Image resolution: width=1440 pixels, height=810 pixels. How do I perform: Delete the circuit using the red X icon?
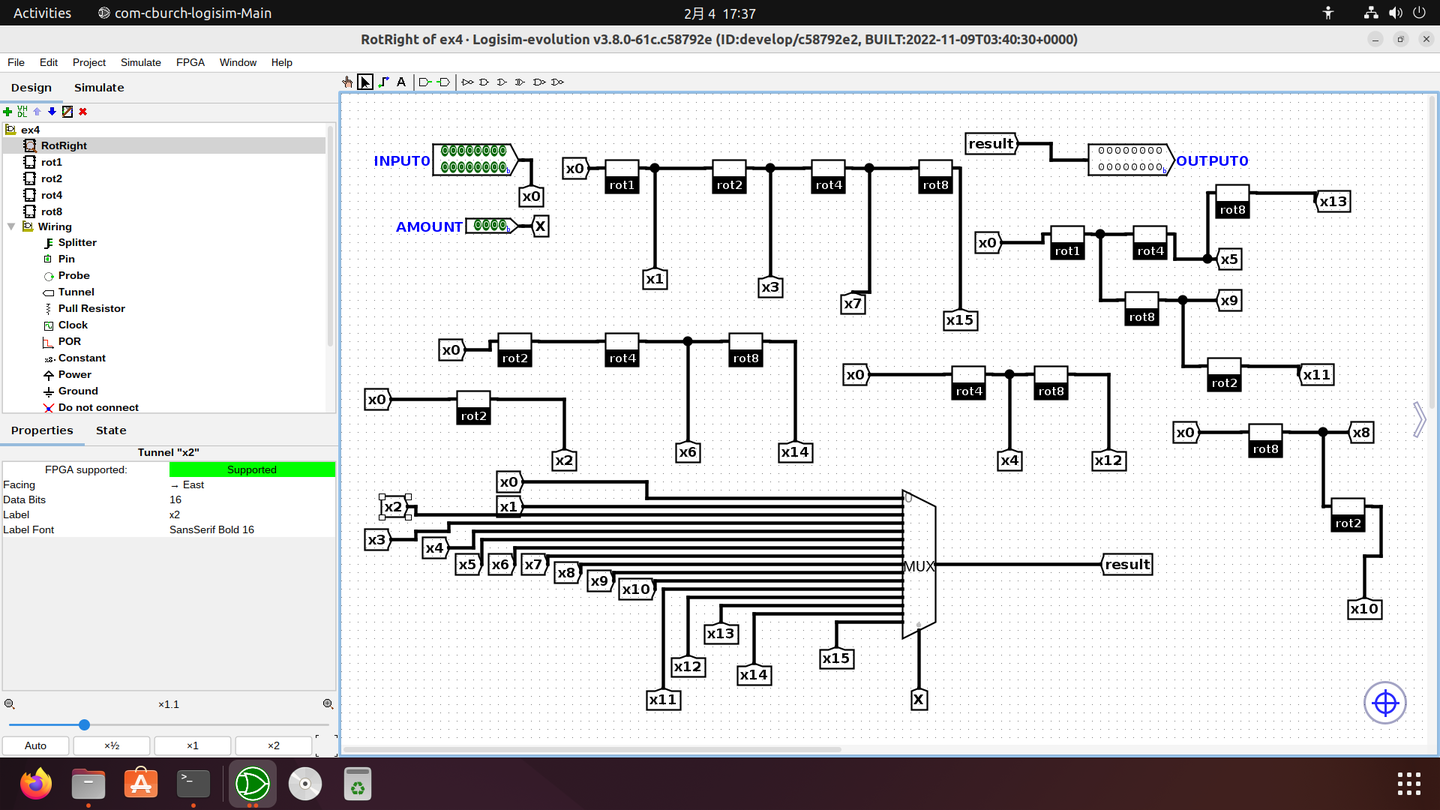[82, 111]
